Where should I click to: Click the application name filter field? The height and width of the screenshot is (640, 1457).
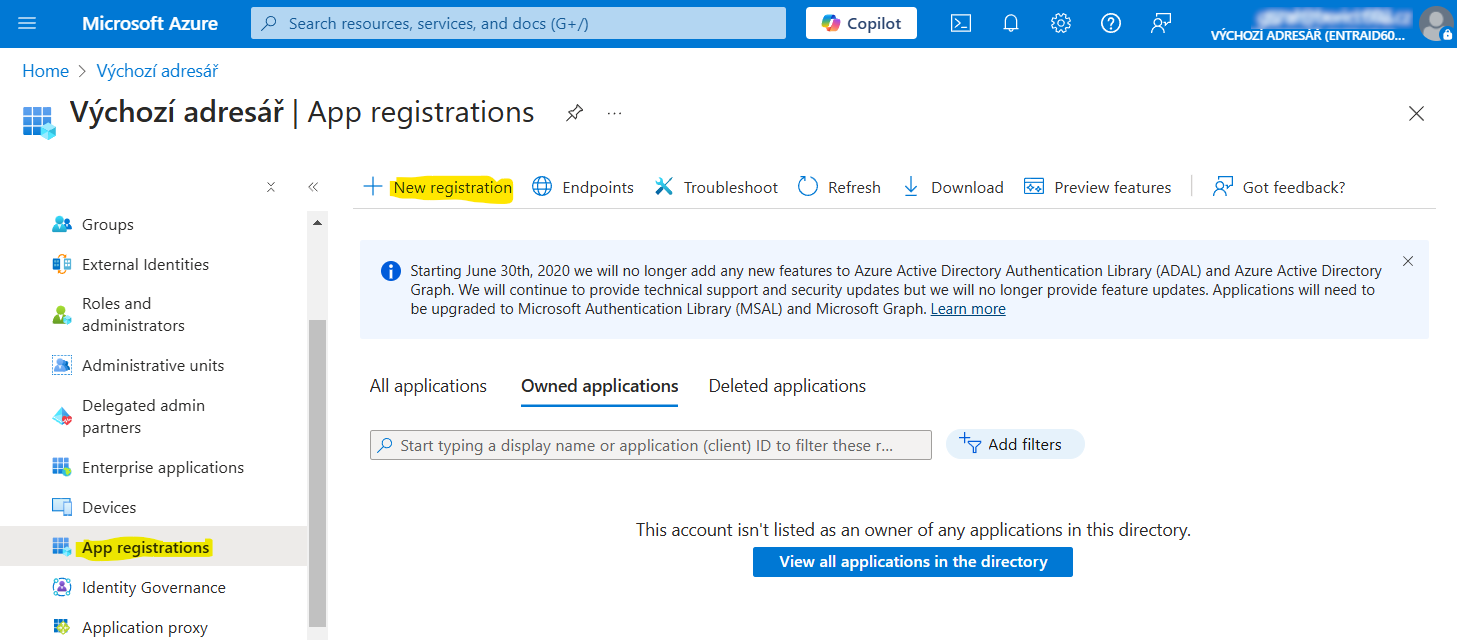[x=650, y=445]
